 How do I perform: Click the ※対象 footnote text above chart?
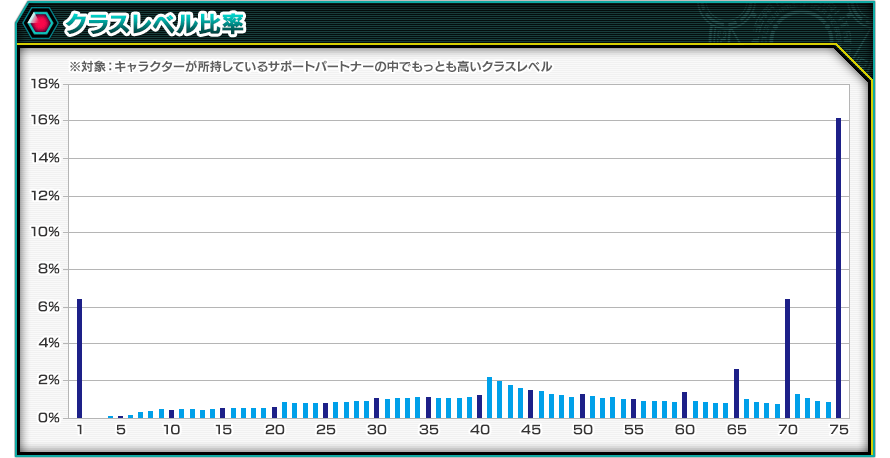point(310,66)
